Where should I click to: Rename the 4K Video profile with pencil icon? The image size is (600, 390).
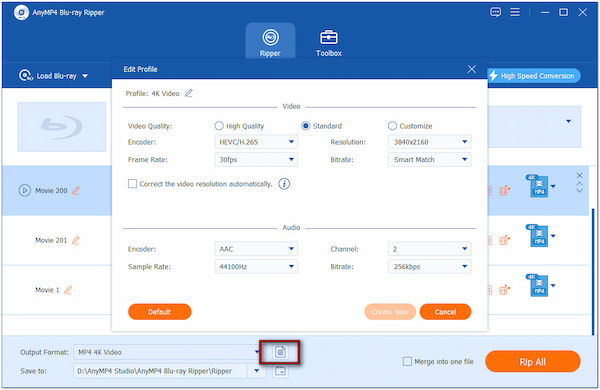pyautogui.click(x=189, y=93)
